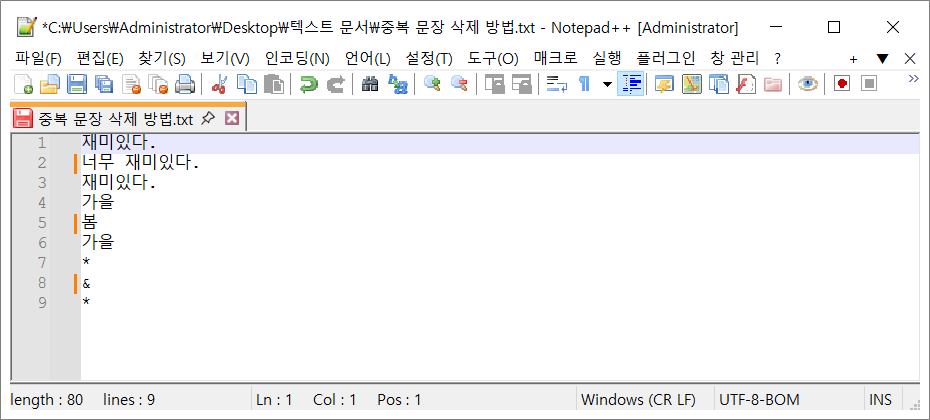Click line number 7 in the margin

click(42, 263)
